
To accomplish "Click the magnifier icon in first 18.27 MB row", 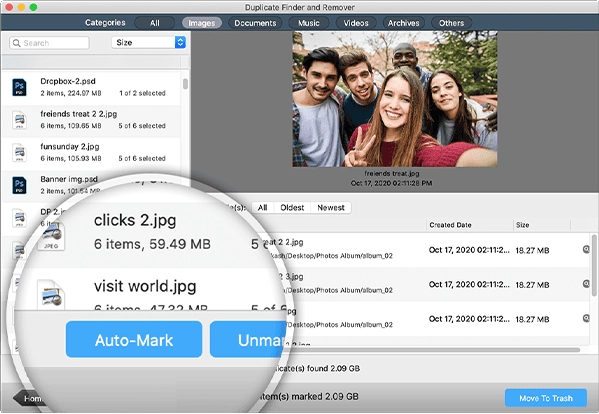I will pyautogui.click(x=586, y=249).
